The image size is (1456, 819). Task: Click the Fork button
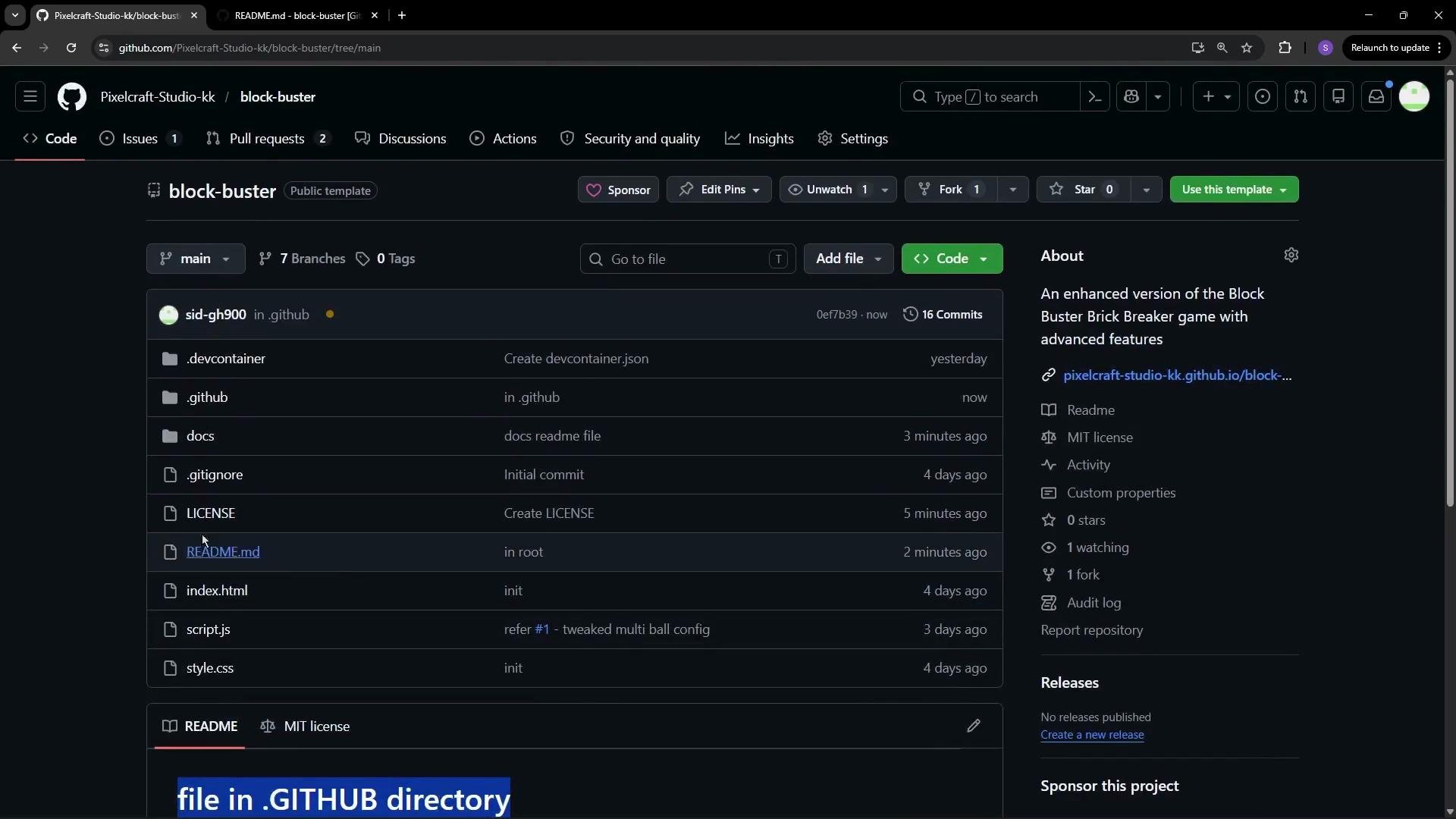(x=950, y=190)
